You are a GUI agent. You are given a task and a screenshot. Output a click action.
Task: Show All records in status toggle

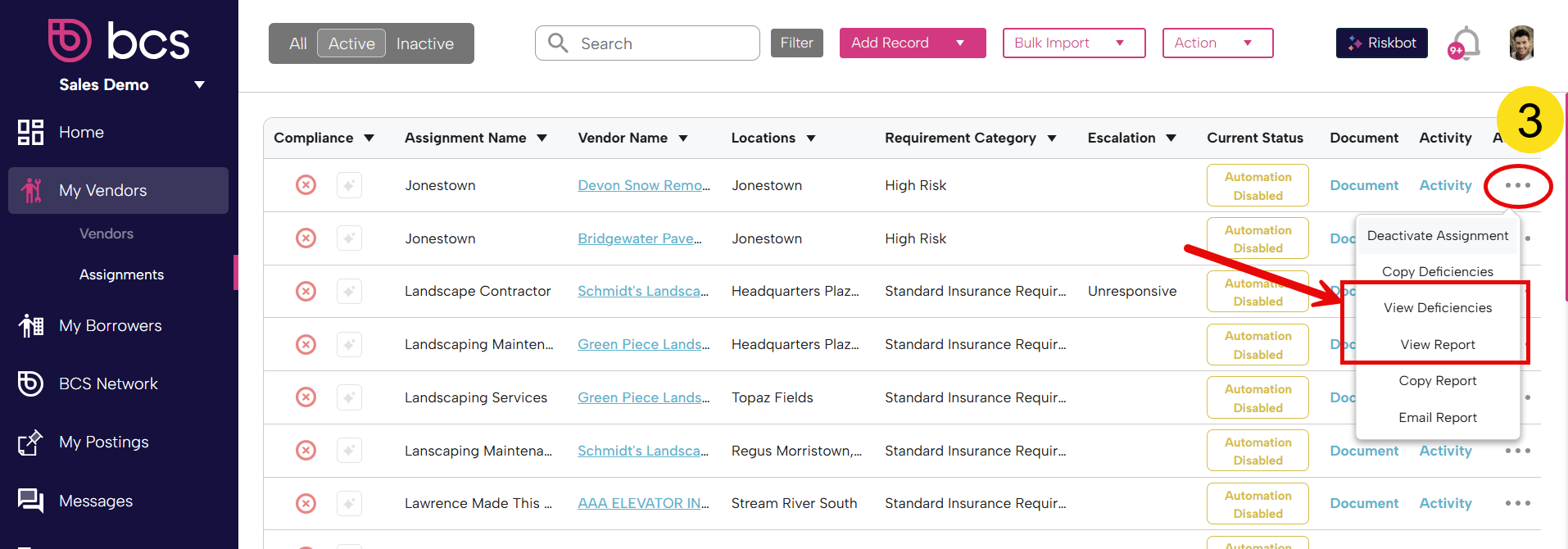(x=298, y=44)
